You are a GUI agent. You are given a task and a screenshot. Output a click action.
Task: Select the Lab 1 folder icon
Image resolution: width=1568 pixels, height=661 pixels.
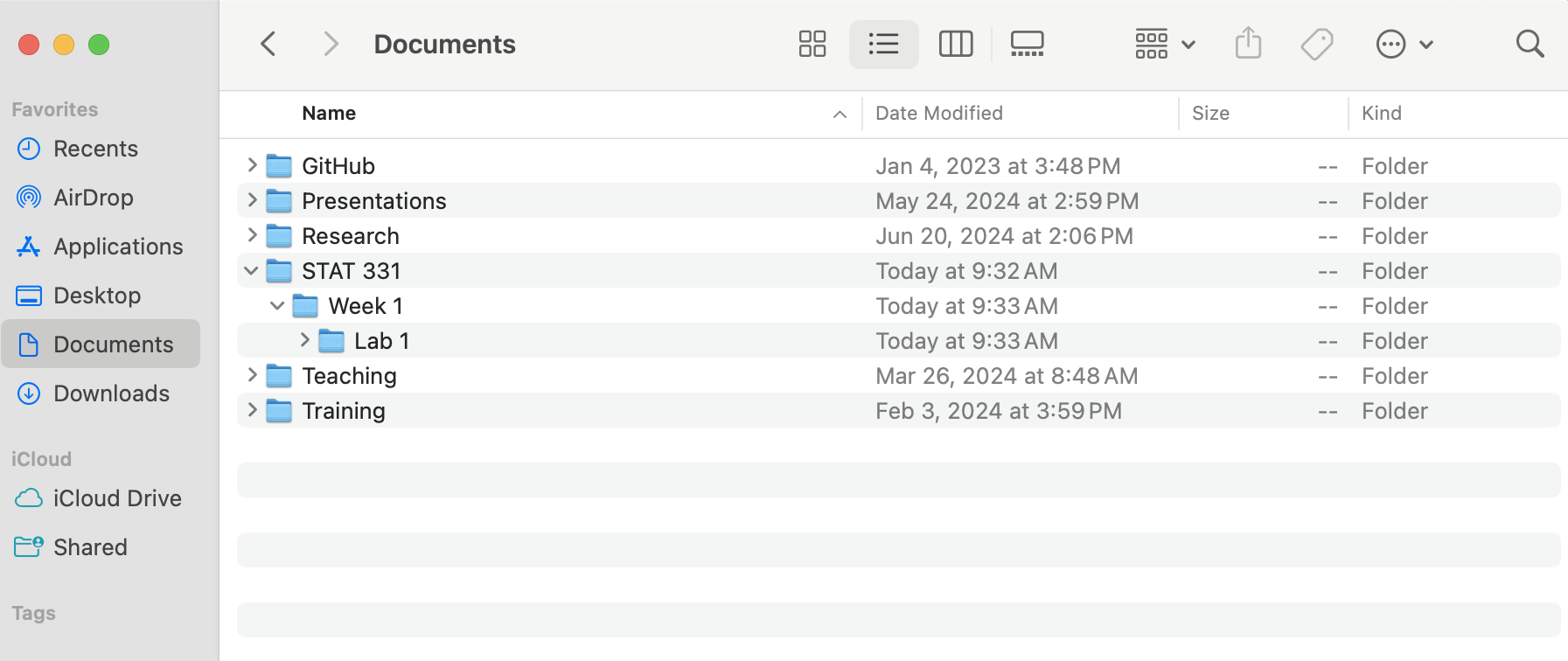(331, 340)
